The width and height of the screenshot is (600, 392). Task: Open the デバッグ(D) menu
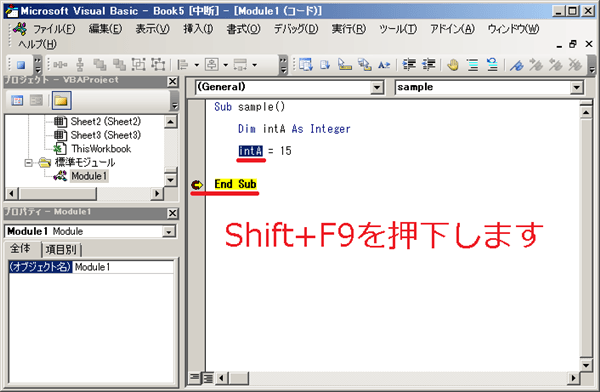(x=296, y=29)
